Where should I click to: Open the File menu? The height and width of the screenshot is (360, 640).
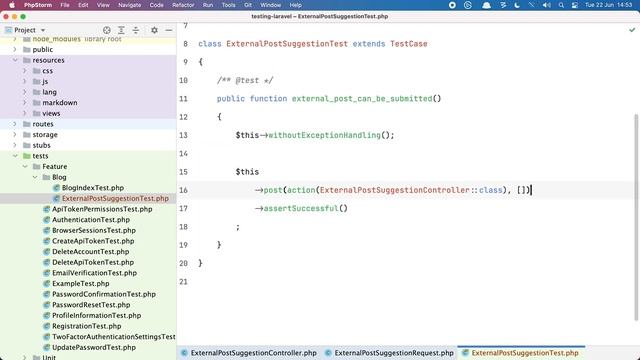click(64, 5)
